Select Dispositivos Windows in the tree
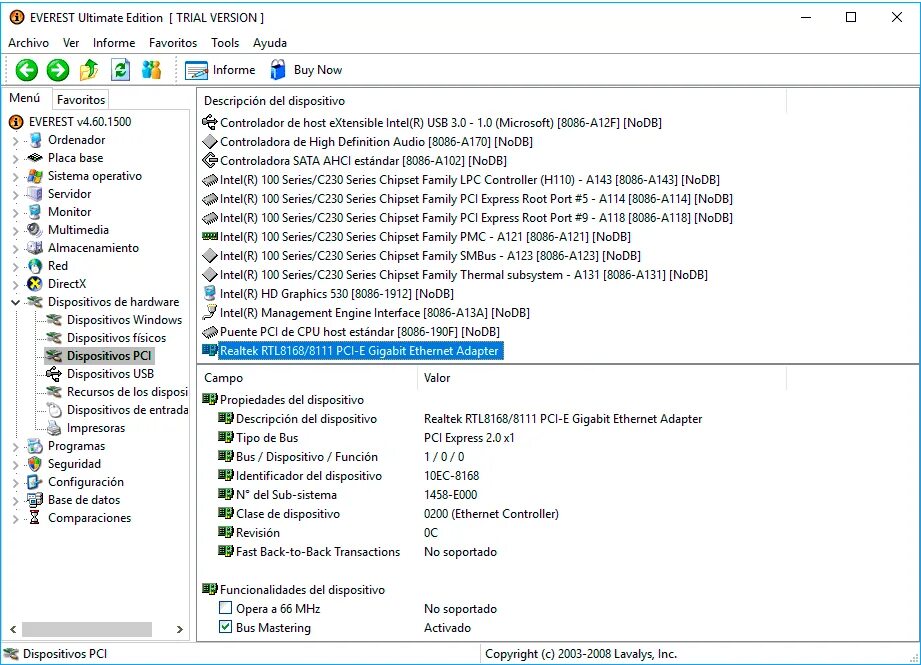The width and height of the screenshot is (921, 665). click(x=124, y=320)
